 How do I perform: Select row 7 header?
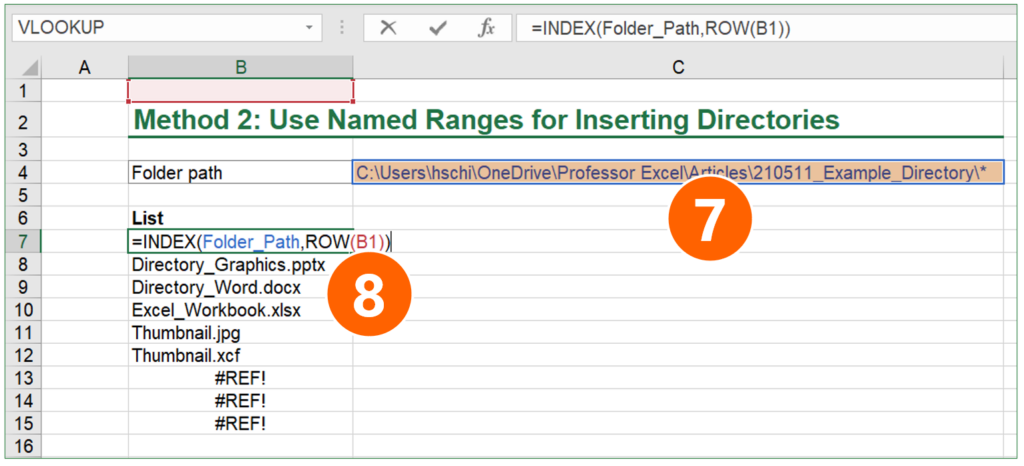(23, 241)
